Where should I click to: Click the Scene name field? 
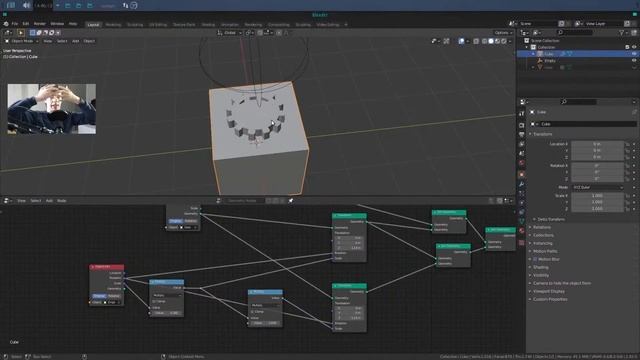coord(538,24)
